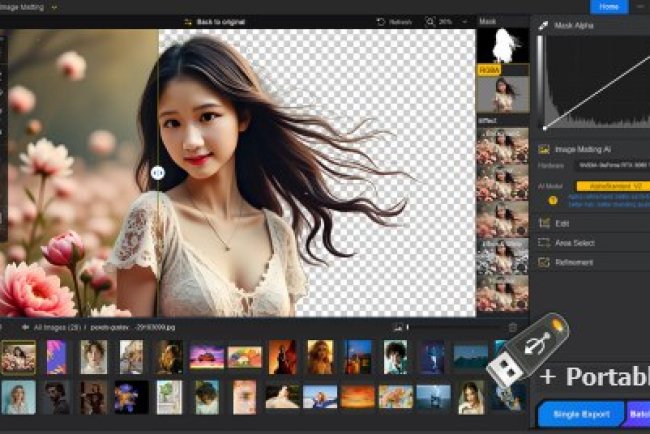Image resolution: width=650 pixels, height=434 pixels.
Task: Pick the last Effect preset thumbnail
Action: point(502,293)
